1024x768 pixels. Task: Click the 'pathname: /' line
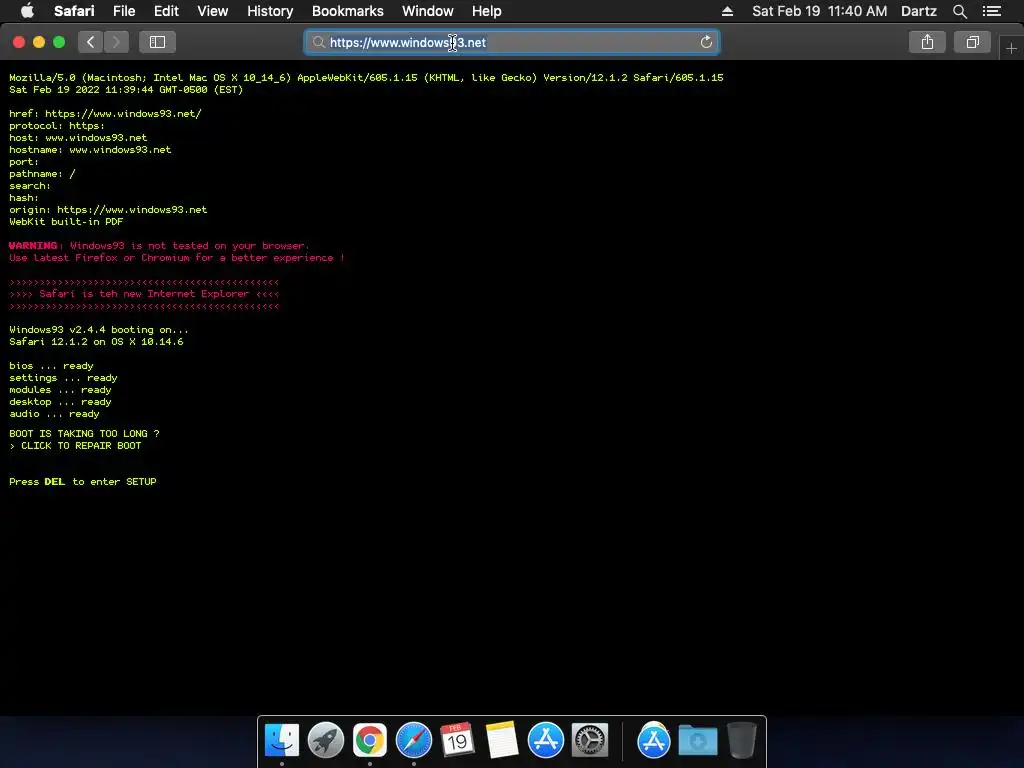[x=42, y=174]
